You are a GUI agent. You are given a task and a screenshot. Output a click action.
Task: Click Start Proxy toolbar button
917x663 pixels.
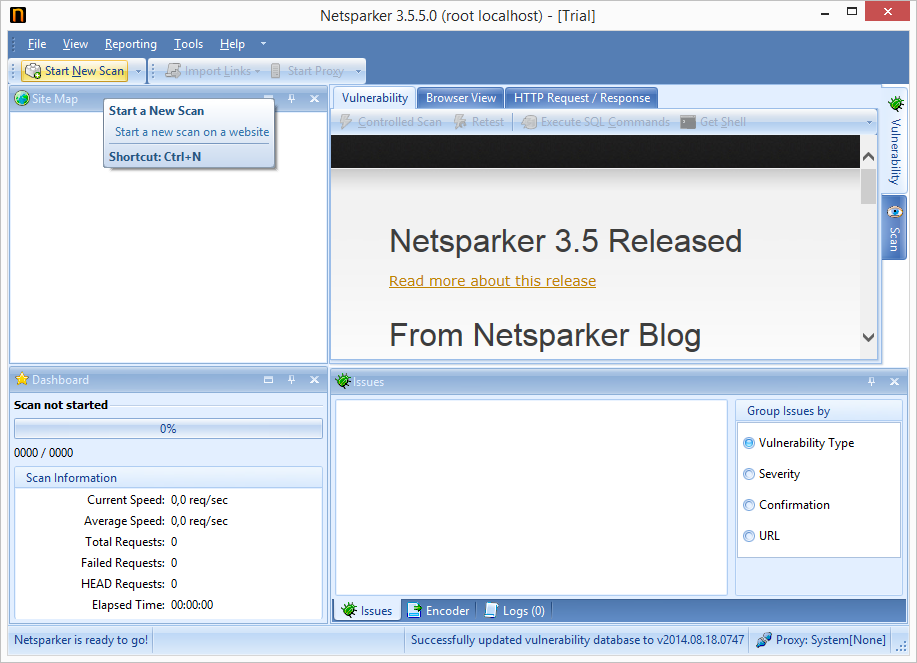click(307, 71)
